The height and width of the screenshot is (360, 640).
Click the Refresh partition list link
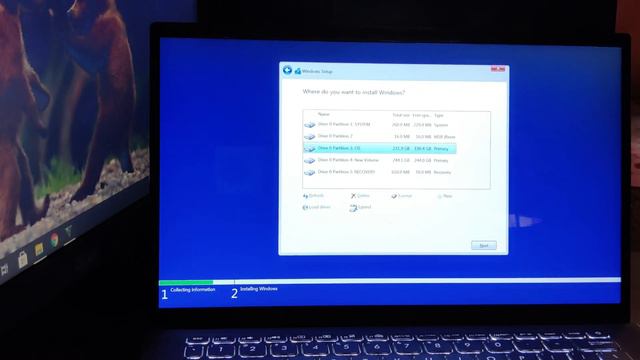[x=313, y=196]
